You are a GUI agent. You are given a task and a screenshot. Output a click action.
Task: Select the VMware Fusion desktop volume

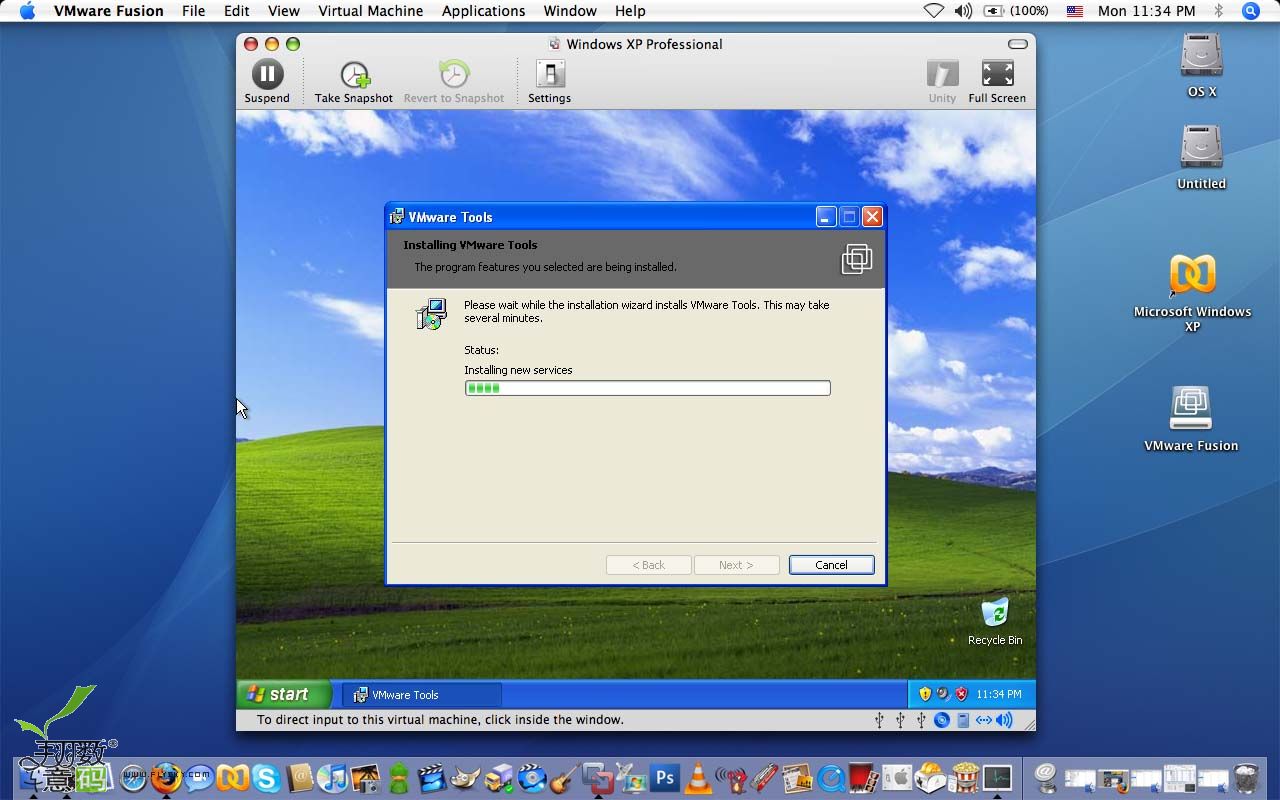click(x=1191, y=419)
